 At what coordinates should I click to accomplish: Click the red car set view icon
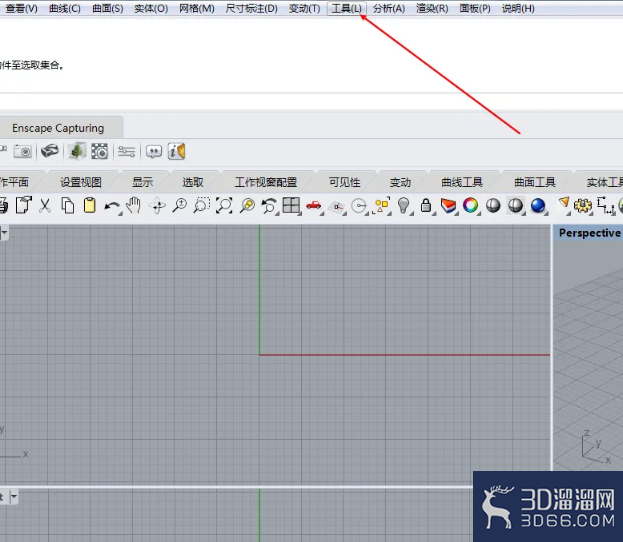click(x=314, y=205)
